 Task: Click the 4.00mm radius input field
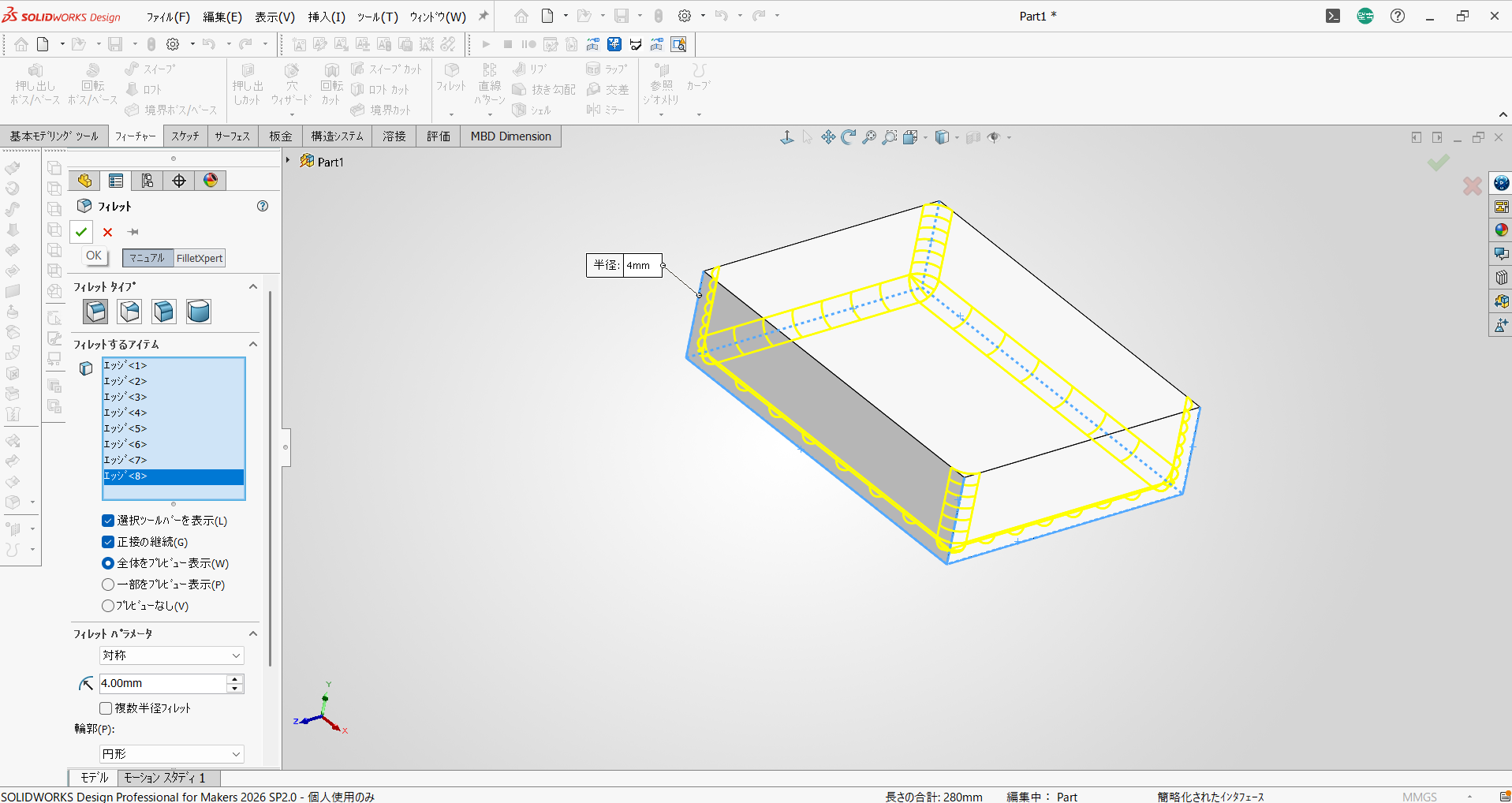tap(162, 684)
